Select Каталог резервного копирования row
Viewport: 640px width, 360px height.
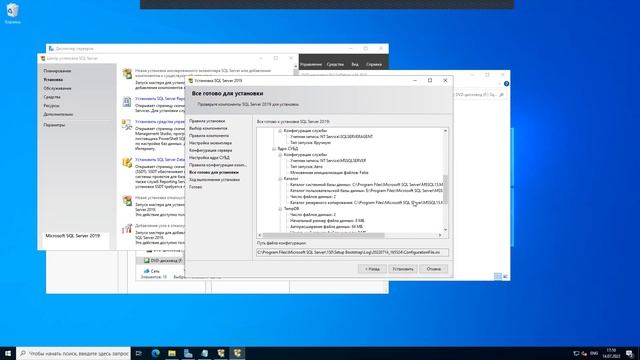(x=366, y=203)
